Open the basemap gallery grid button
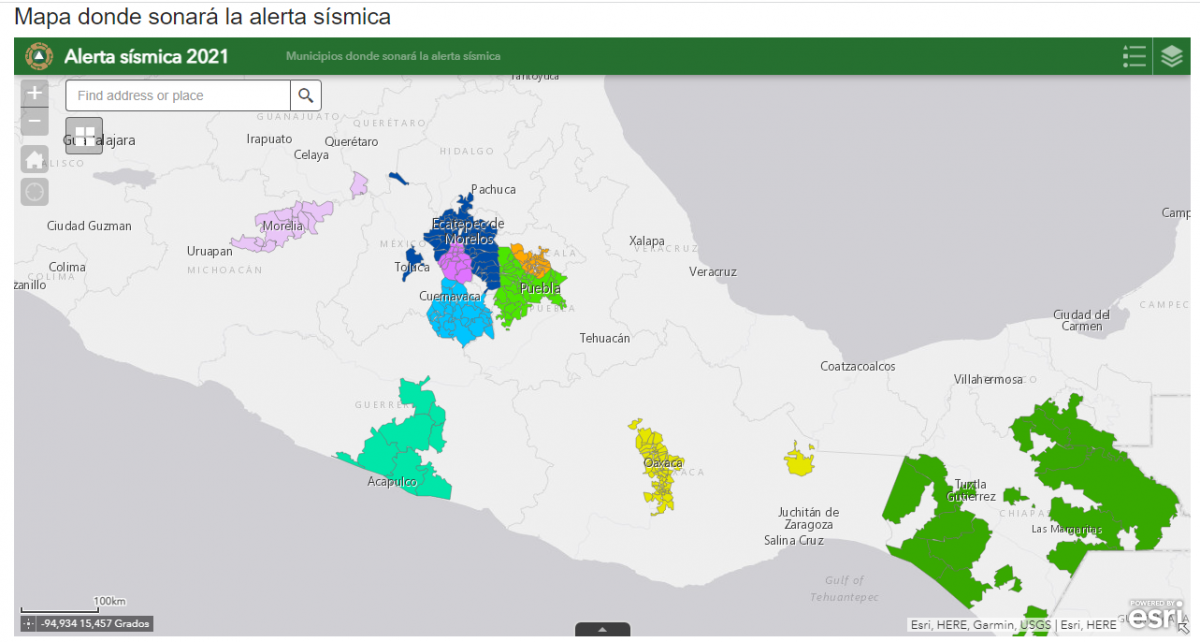Screen dimensions: 1200x642 point(85,135)
